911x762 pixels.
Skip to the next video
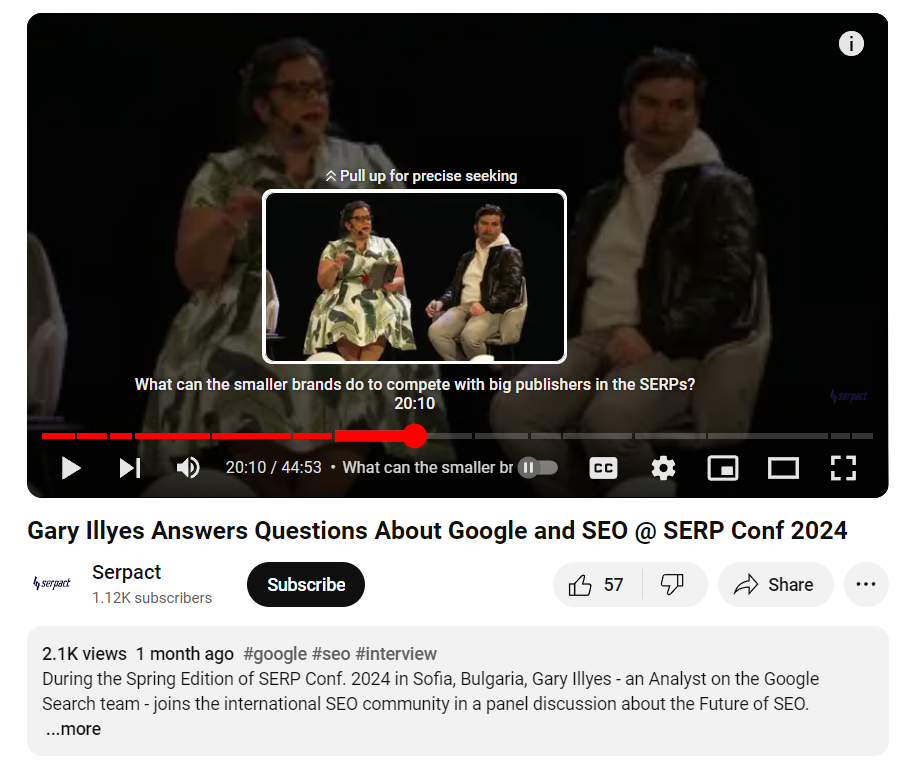(x=130, y=468)
